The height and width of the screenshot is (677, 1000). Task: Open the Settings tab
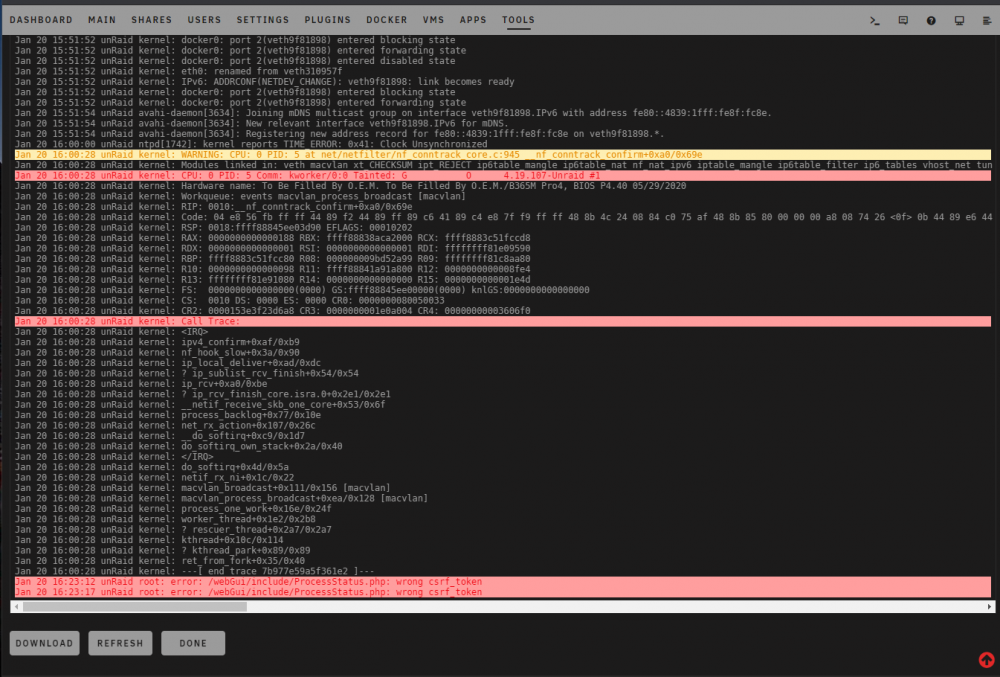[x=263, y=20]
